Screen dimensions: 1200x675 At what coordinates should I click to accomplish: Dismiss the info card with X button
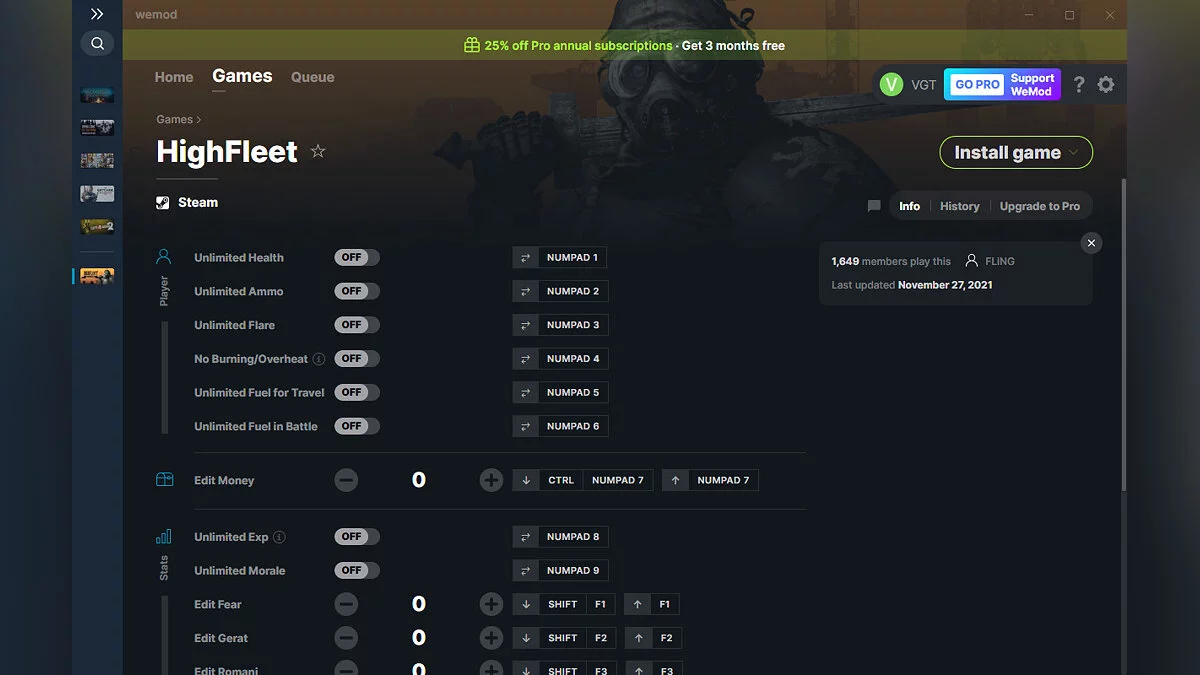point(1091,243)
